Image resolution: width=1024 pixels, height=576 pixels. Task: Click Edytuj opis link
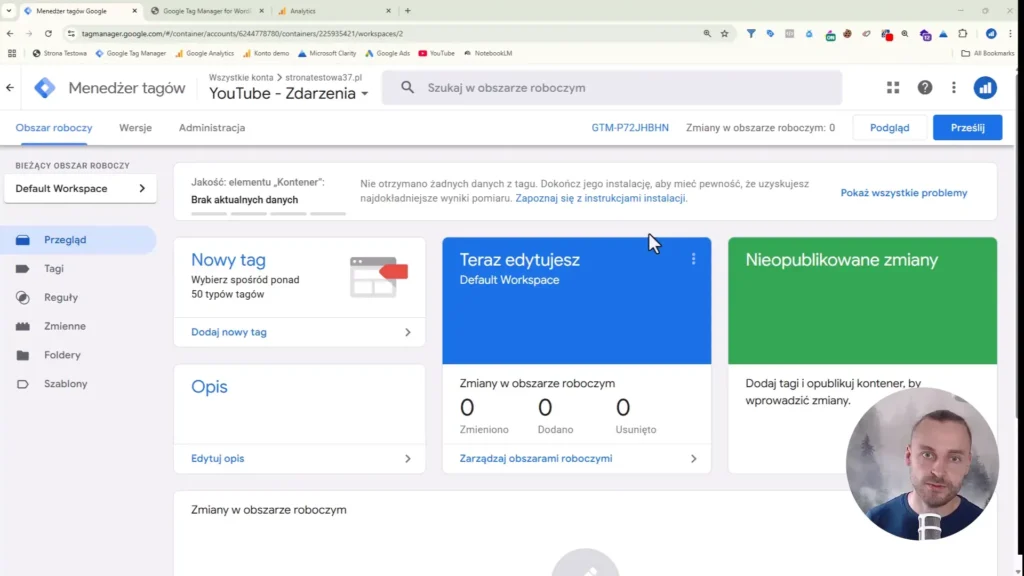click(x=217, y=458)
